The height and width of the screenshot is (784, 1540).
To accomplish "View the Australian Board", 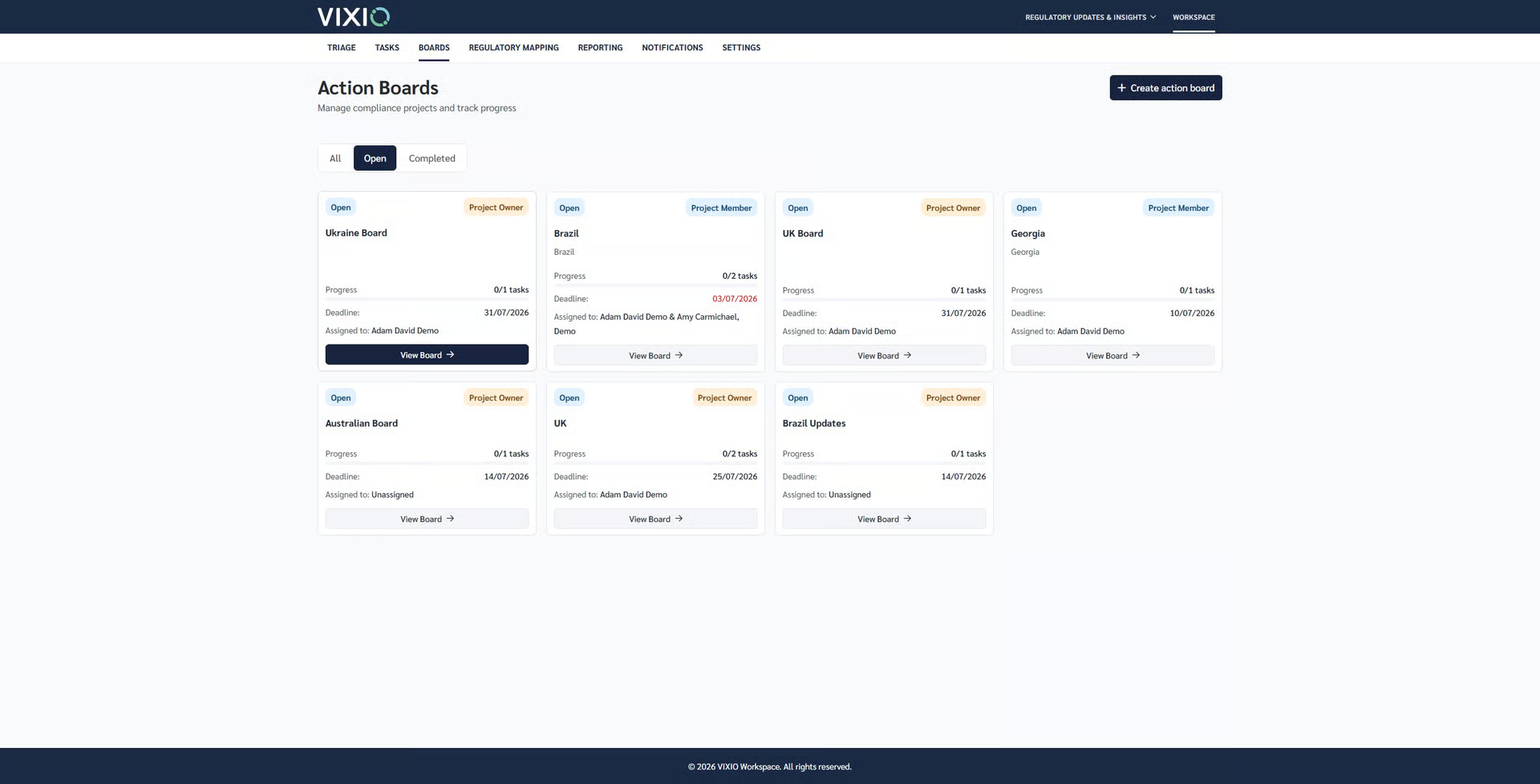I will tap(427, 519).
